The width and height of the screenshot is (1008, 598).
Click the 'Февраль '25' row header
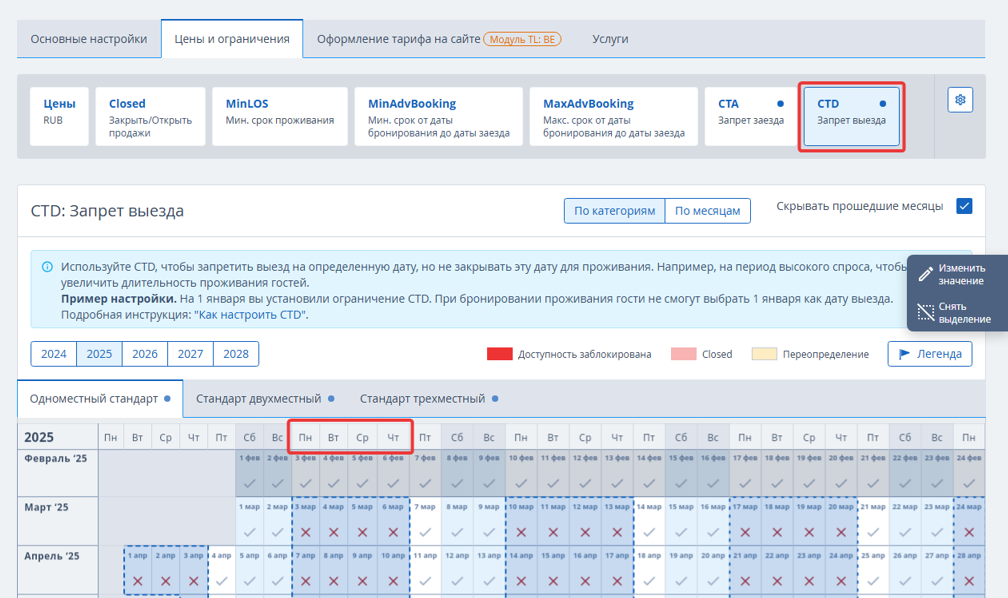[58, 473]
